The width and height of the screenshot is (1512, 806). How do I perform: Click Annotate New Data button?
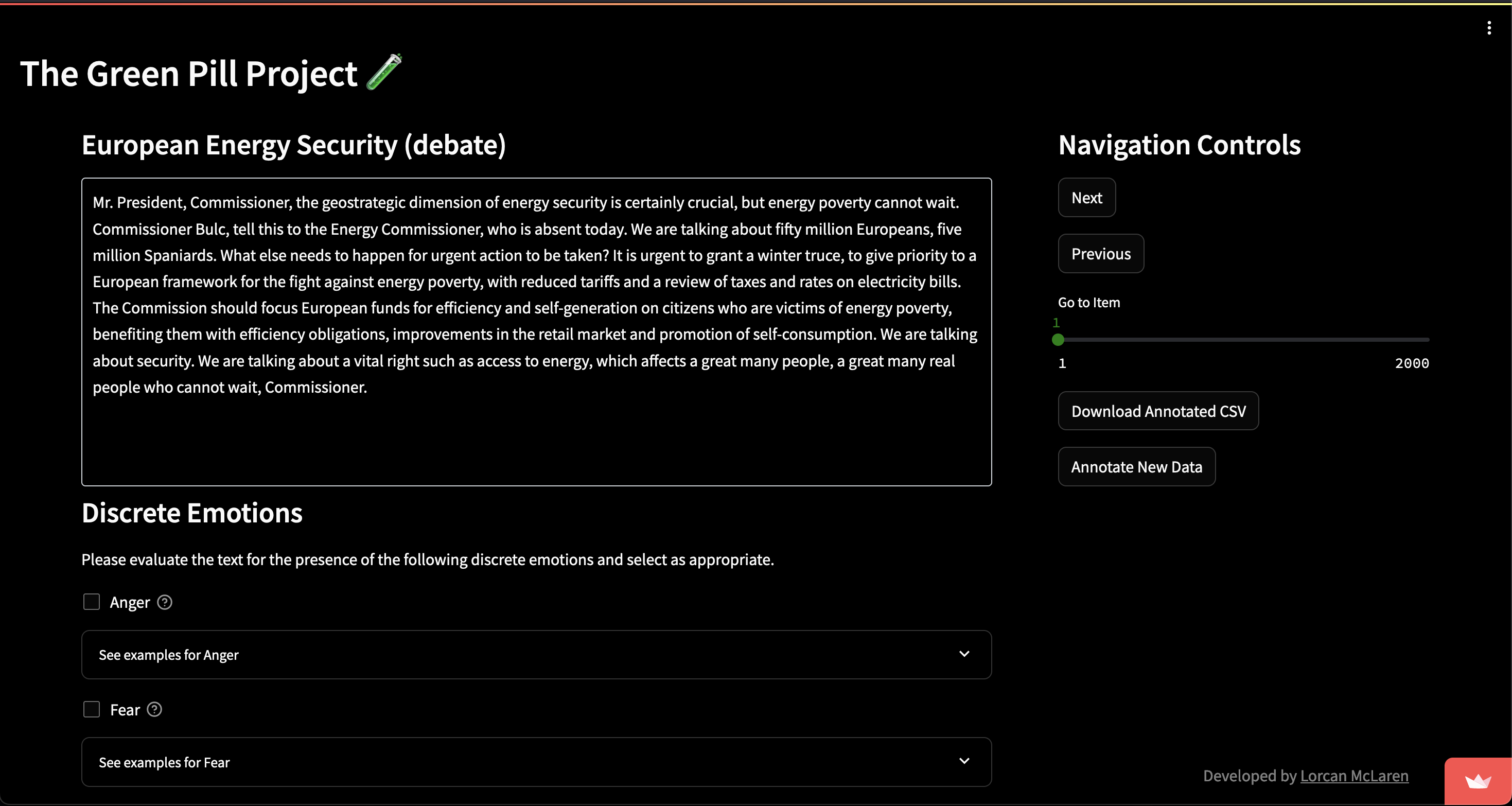(1136, 467)
